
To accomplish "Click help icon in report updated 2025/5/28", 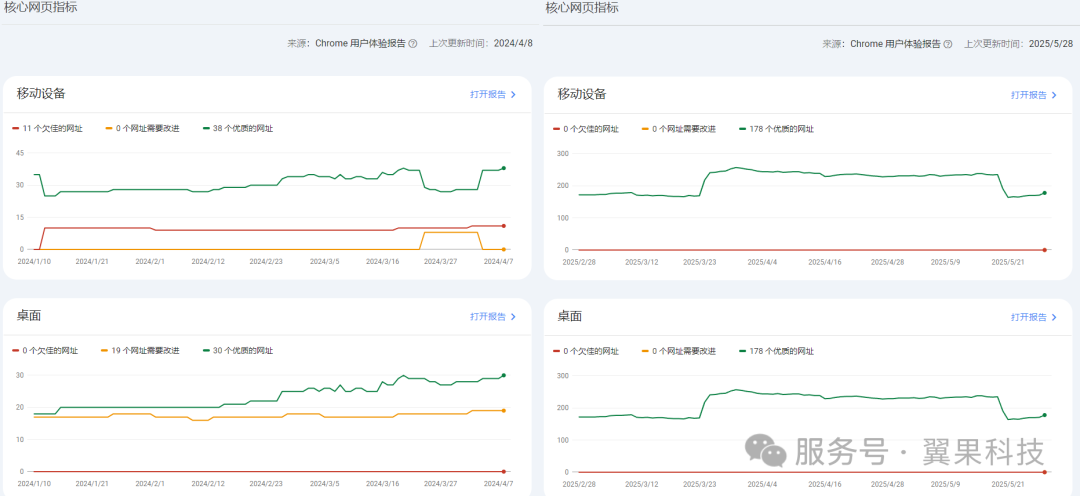I will tap(954, 44).
